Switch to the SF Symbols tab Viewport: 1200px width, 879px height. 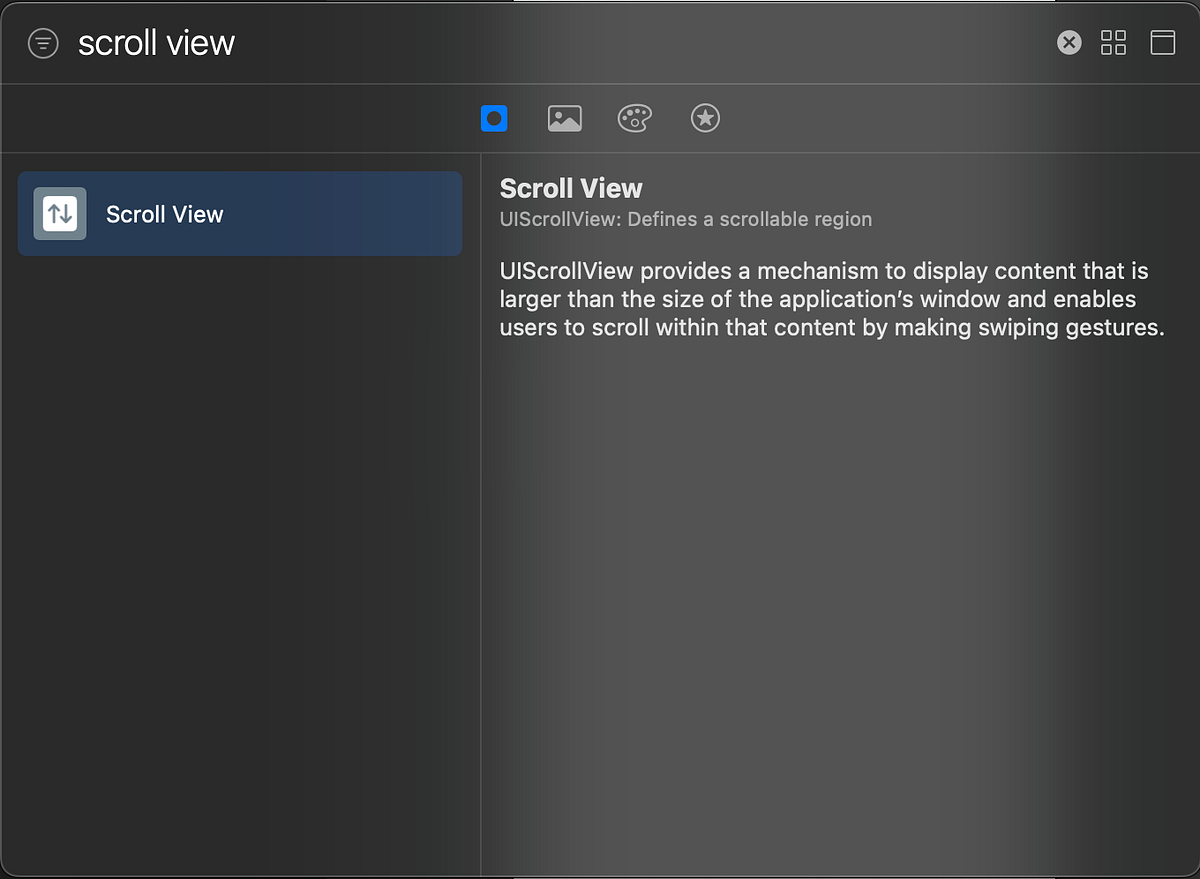[x=705, y=118]
